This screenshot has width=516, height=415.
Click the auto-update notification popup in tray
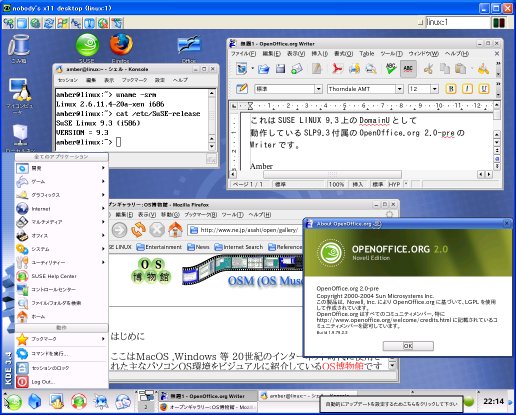click(391, 404)
